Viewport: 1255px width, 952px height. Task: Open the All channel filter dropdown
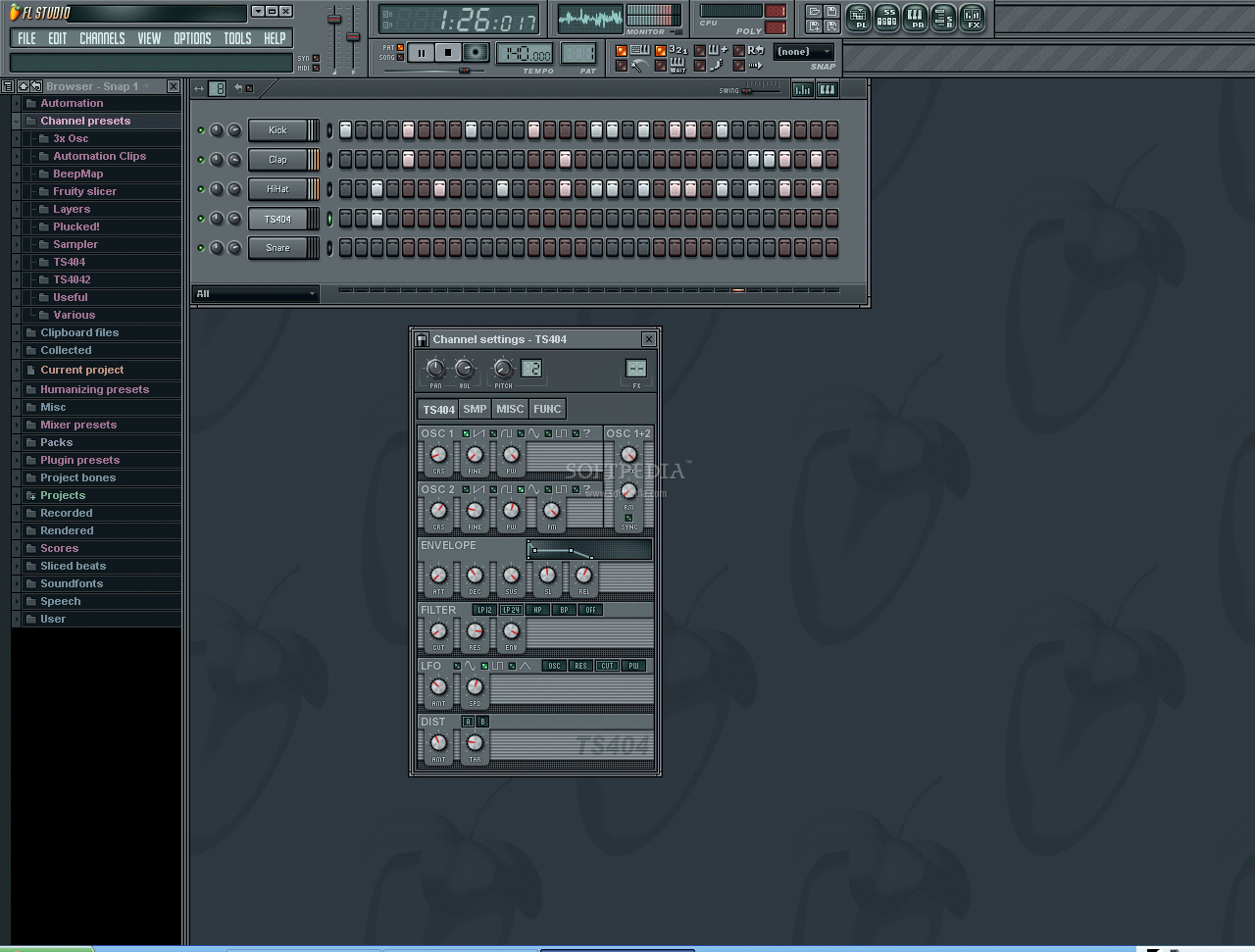(255, 293)
